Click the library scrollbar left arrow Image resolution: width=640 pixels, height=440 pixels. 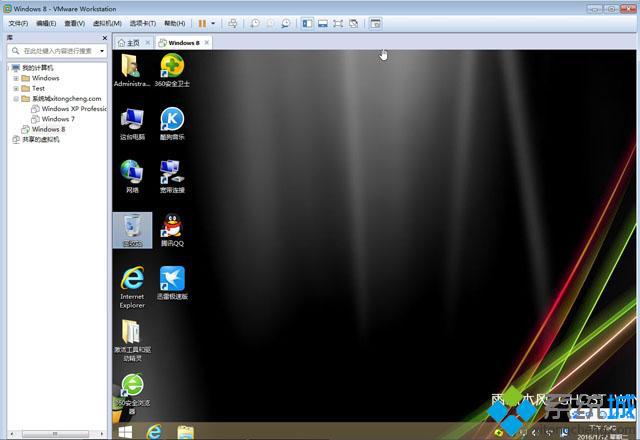pos(11,433)
